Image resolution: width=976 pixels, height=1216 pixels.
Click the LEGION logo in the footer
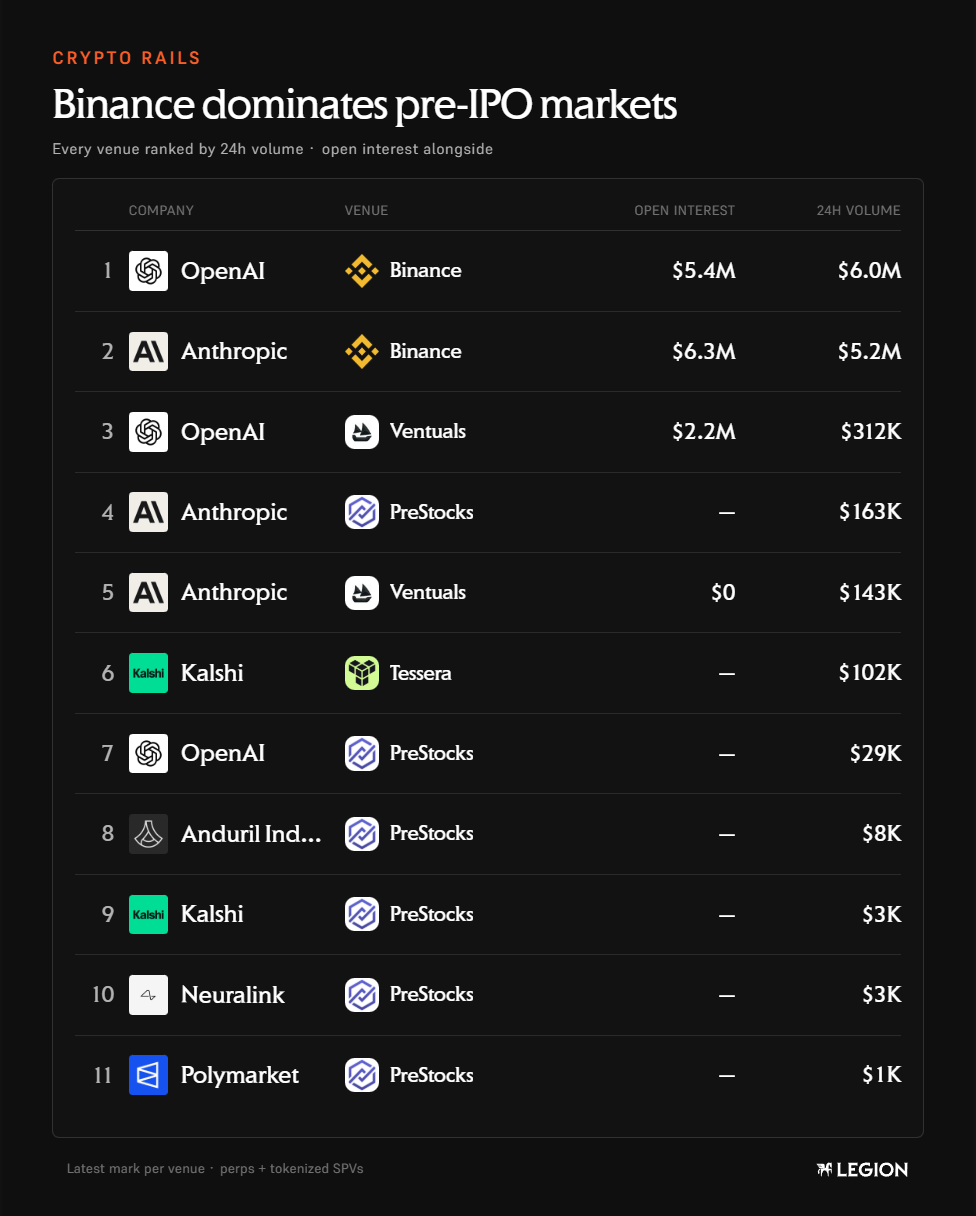pyautogui.click(x=862, y=1169)
